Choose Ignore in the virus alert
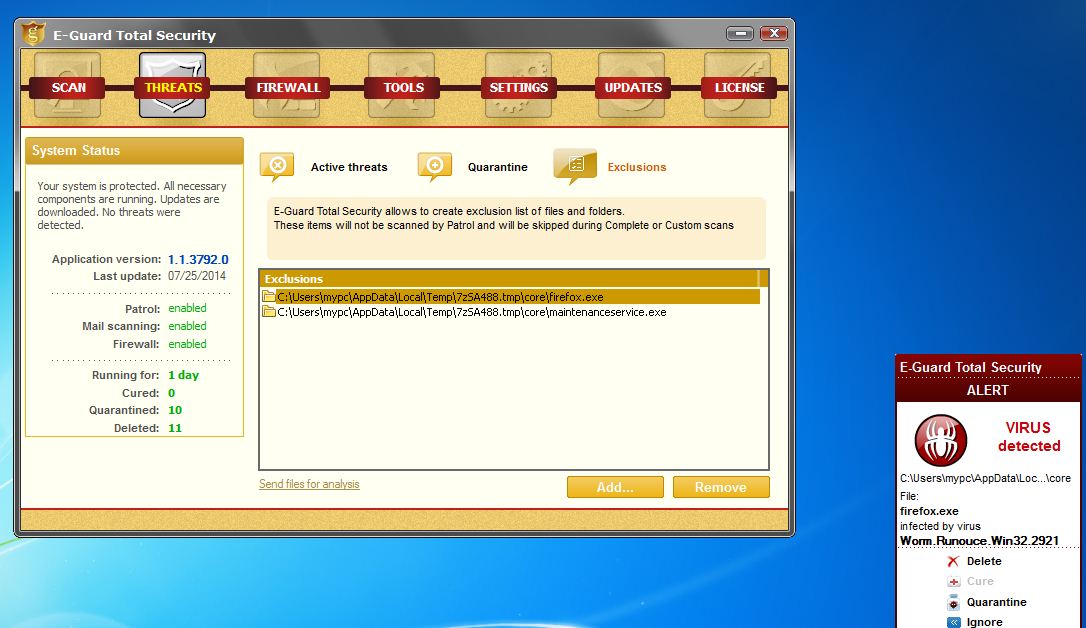The image size is (1086, 628). point(984,622)
